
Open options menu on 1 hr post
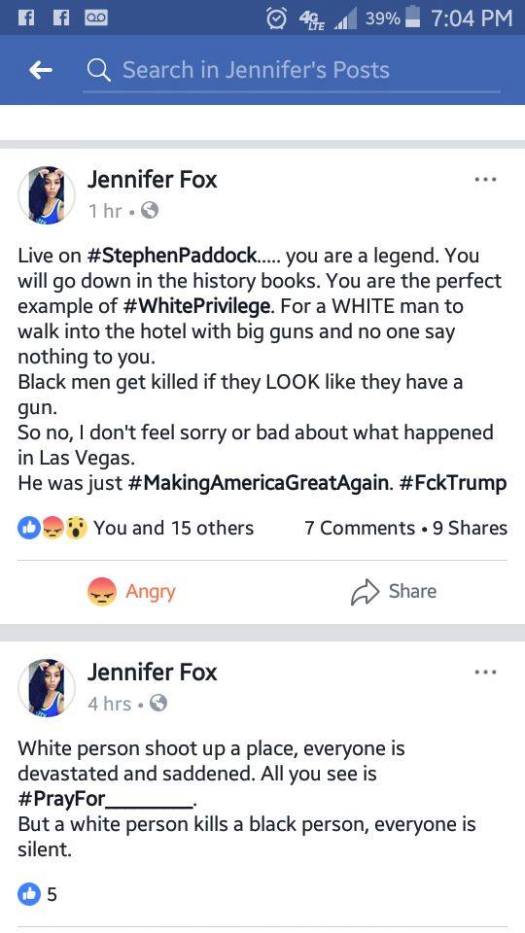click(486, 179)
